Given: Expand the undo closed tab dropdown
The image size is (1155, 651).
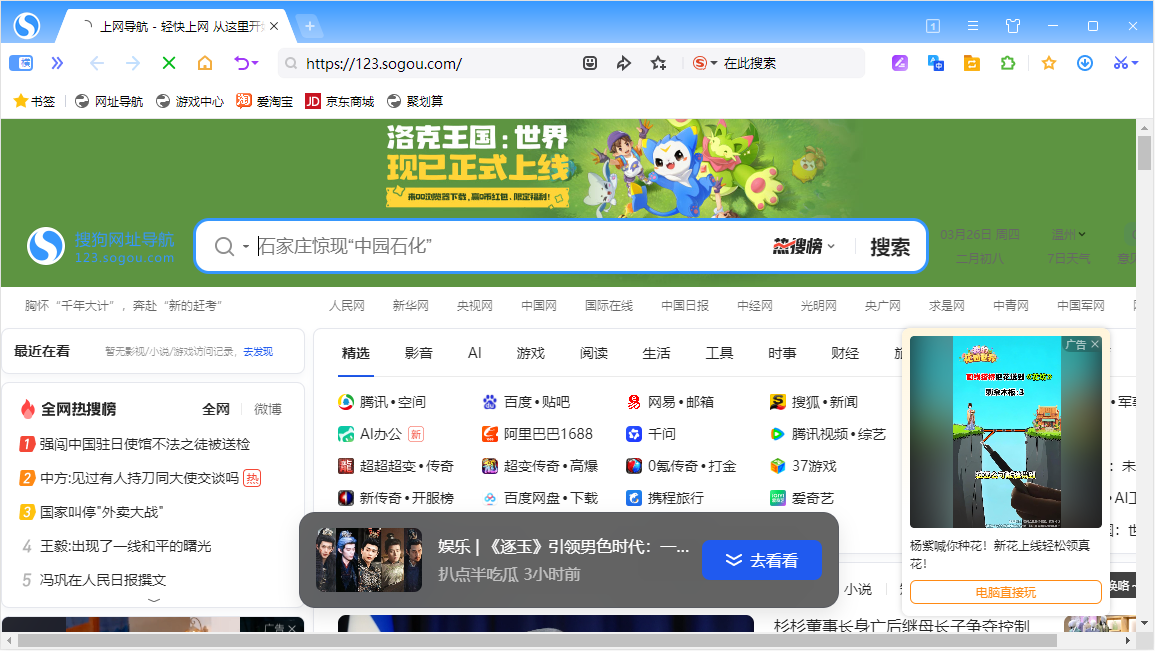Looking at the screenshot, I should pyautogui.click(x=255, y=63).
